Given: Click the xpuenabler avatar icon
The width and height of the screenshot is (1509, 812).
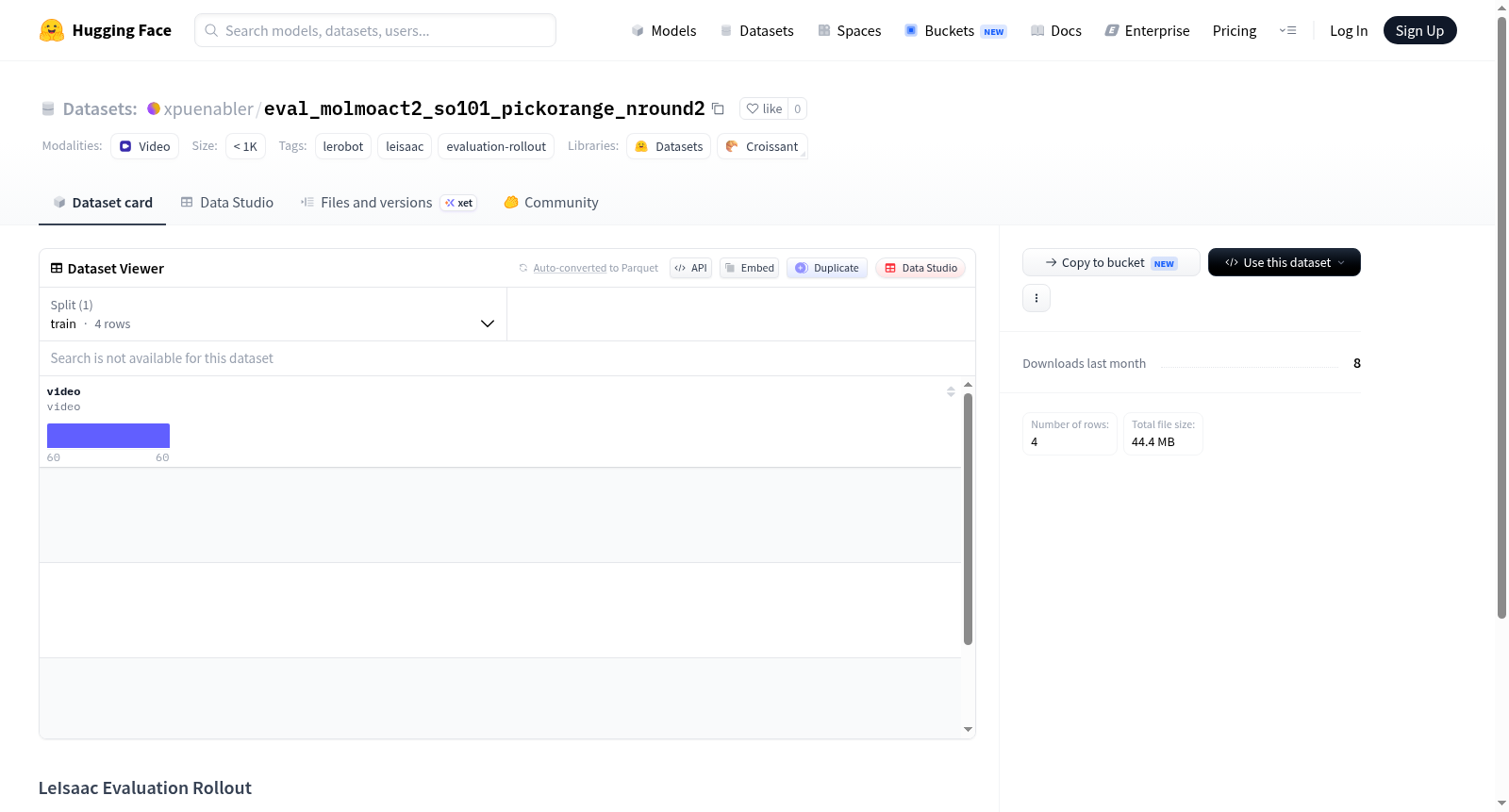Looking at the screenshot, I should pos(154,108).
